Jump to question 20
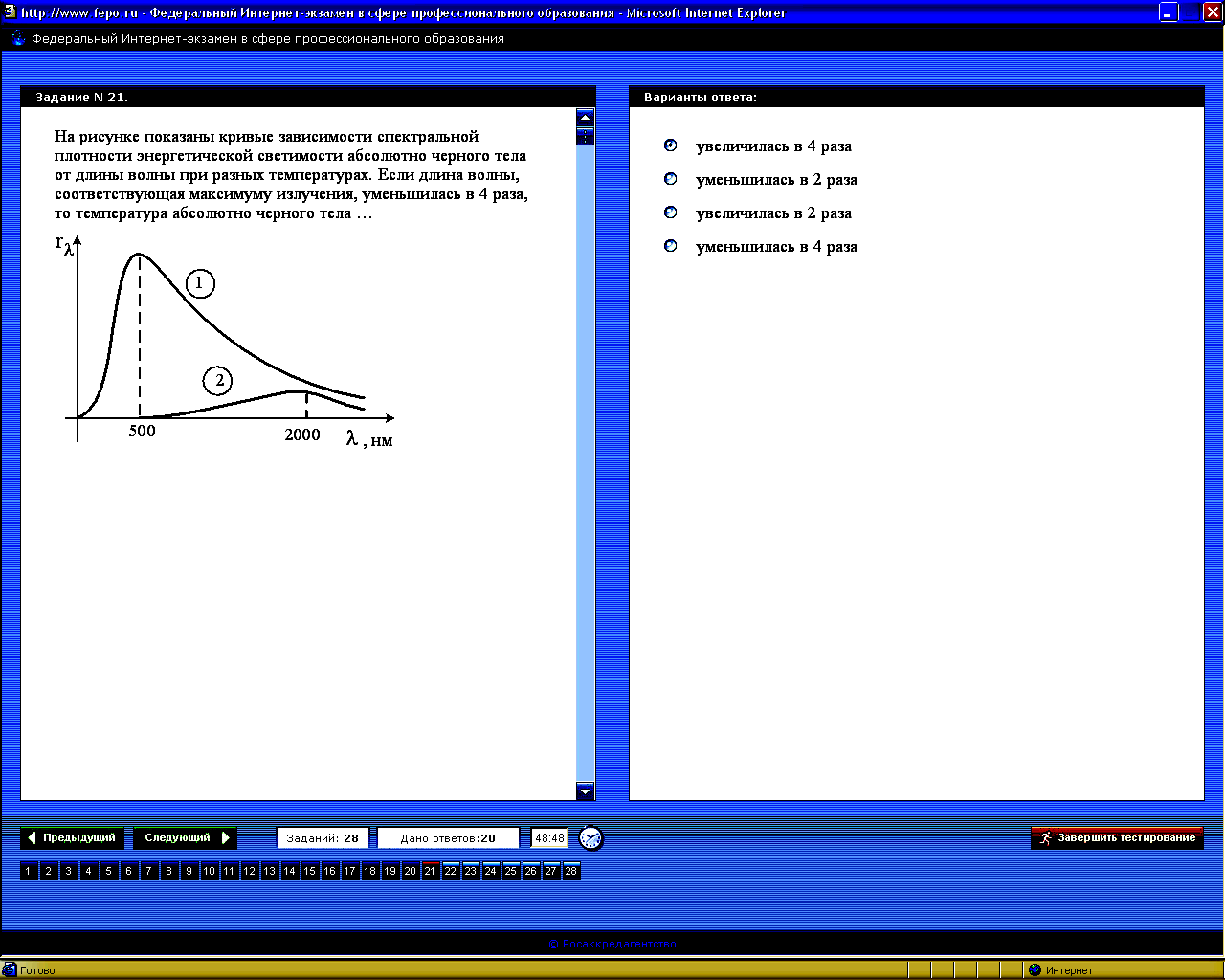 point(411,871)
